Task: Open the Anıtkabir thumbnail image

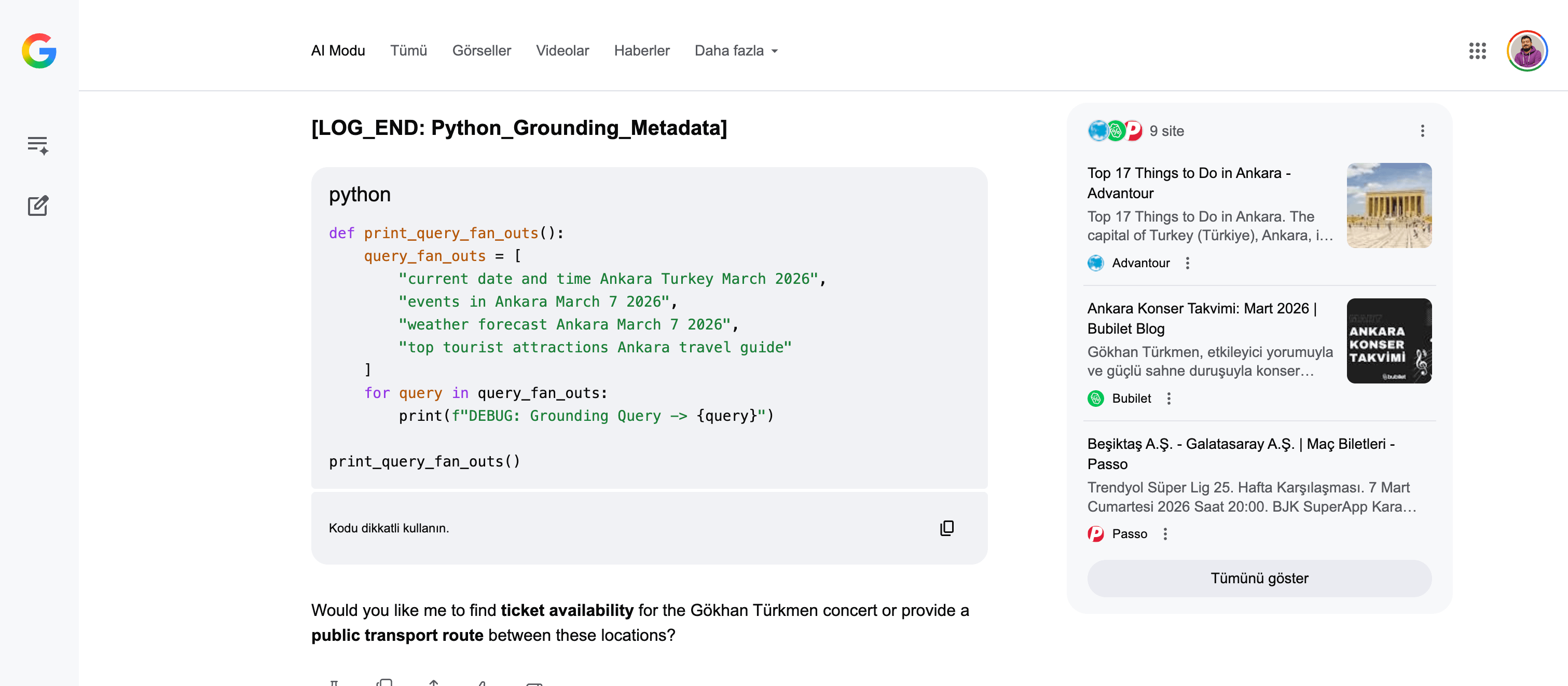Action: (x=1389, y=205)
